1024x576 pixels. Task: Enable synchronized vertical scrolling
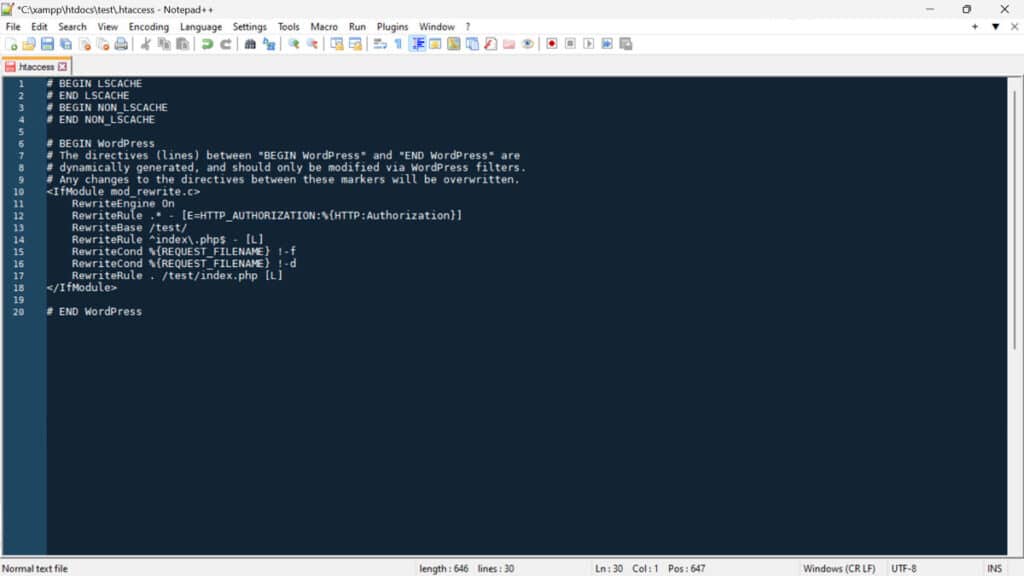coord(339,43)
